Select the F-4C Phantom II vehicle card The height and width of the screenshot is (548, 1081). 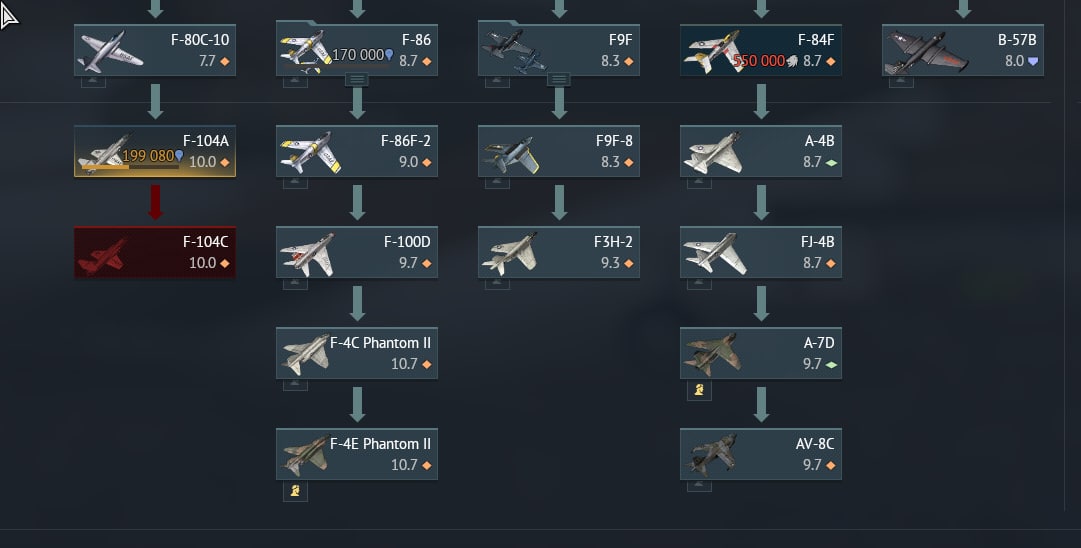356,353
